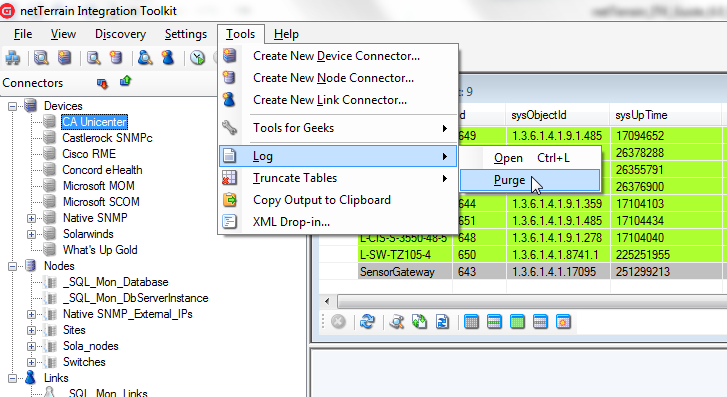
Task: Click the green-filled table icon in bottom toolbar
Action: (517, 321)
